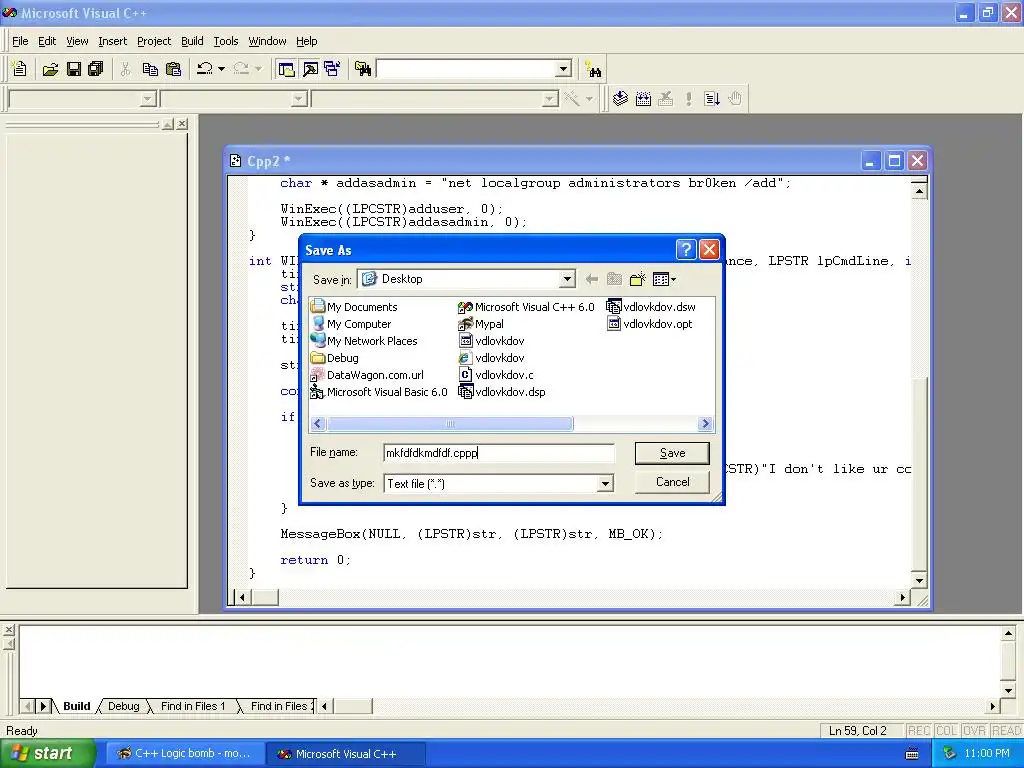The image size is (1024, 768).
Task: Select the vdlovkdov.dsp project file
Action: 502,392
